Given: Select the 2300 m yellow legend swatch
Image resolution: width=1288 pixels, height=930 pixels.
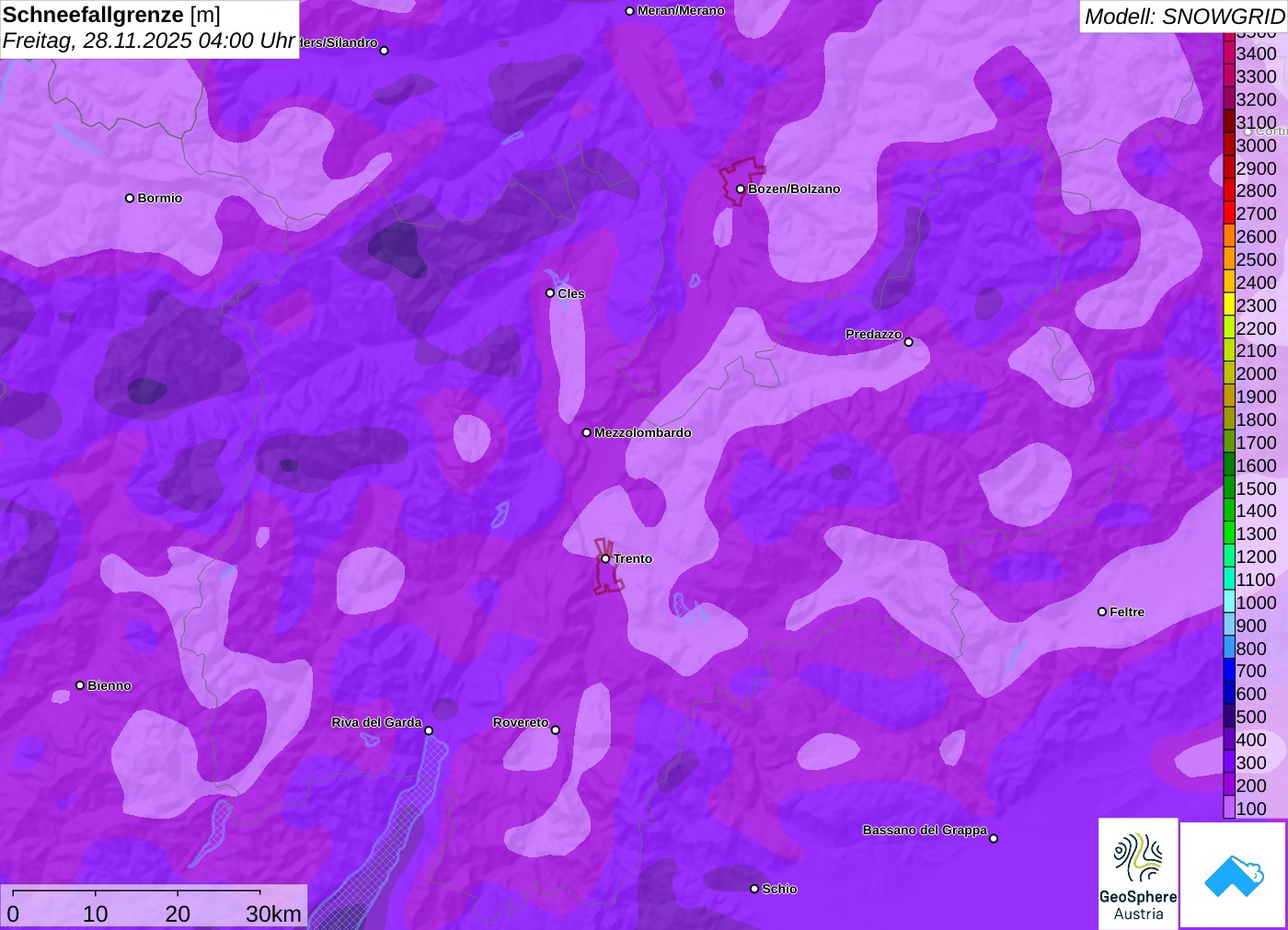Looking at the screenshot, I should tap(1229, 304).
